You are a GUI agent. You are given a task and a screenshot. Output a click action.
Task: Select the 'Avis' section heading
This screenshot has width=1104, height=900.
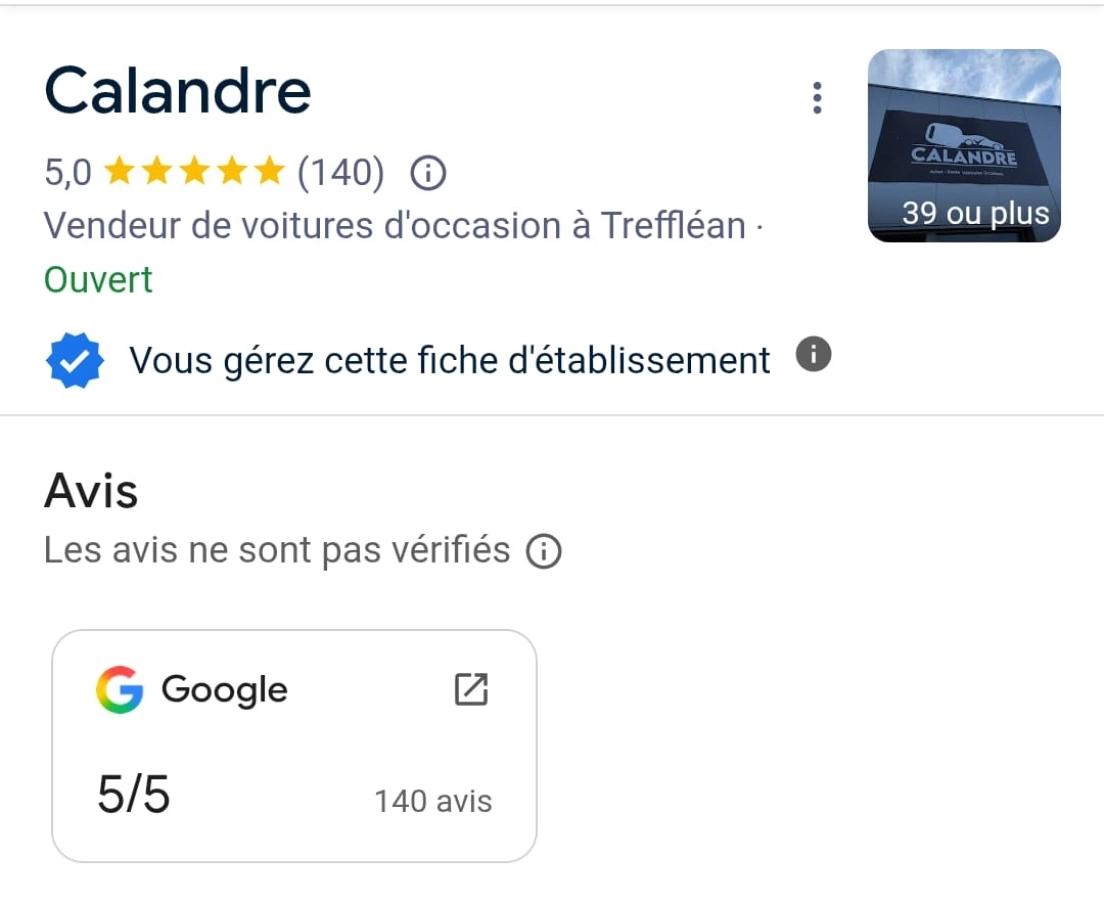[91, 489]
